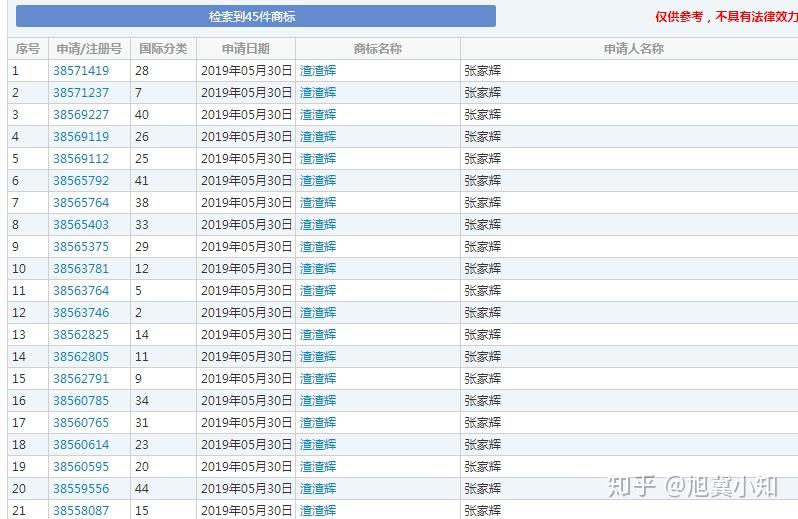Click 渣渣辉 trademark name in row 6
This screenshot has width=798, height=519.
pyautogui.click(x=318, y=181)
